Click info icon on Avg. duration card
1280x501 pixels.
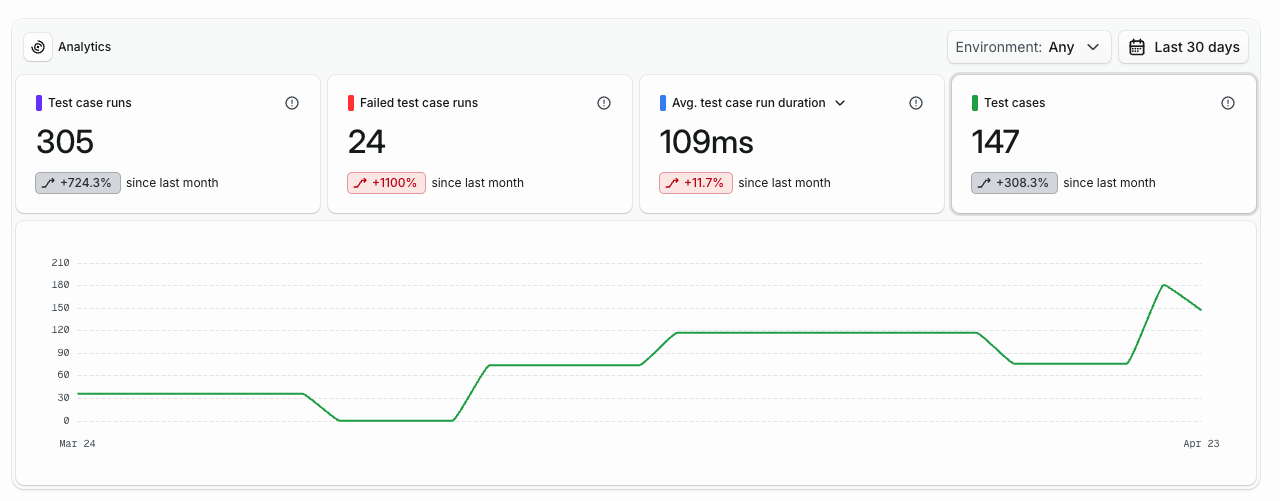pyautogui.click(x=916, y=103)
